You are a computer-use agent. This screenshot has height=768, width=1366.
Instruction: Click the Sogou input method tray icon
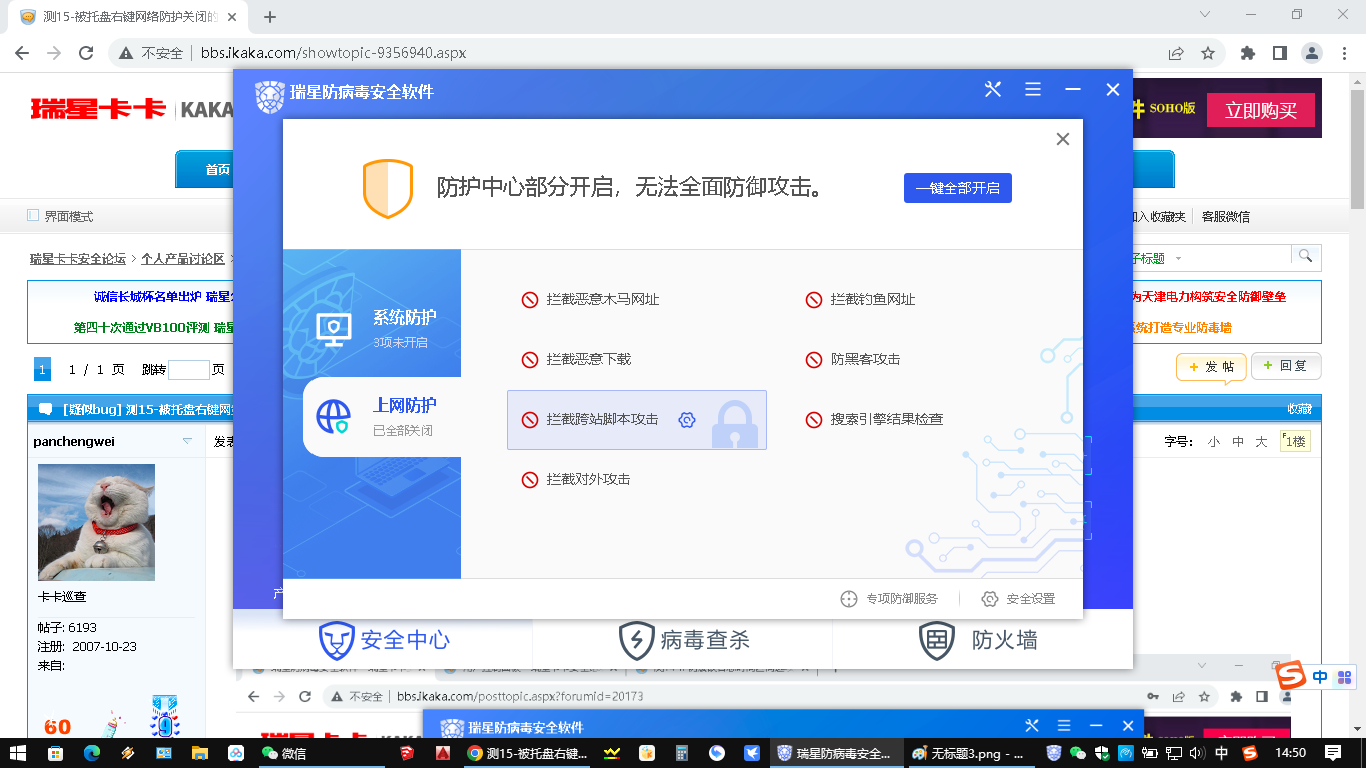click(1249, 753)
